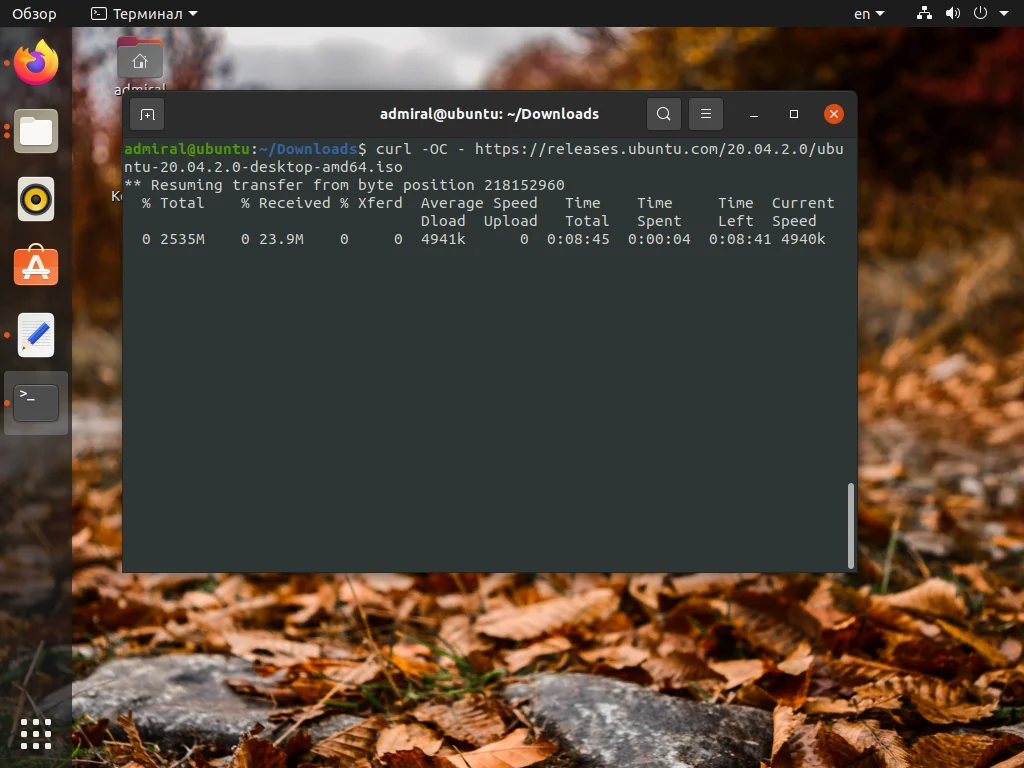Open the terminal hamburger menu
Screen dimensions: 1024x768
tap(706, 114)
